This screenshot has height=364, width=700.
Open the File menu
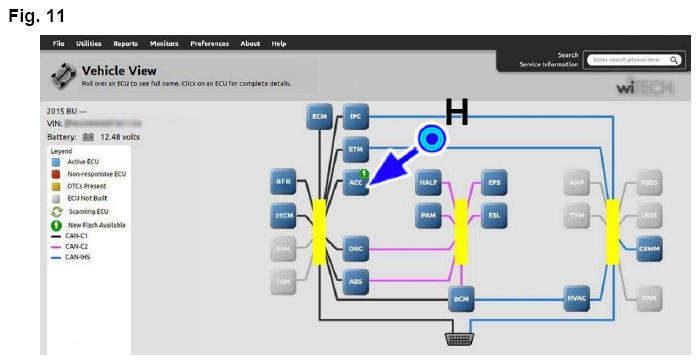pyautogui.click(x=58, y=43)
